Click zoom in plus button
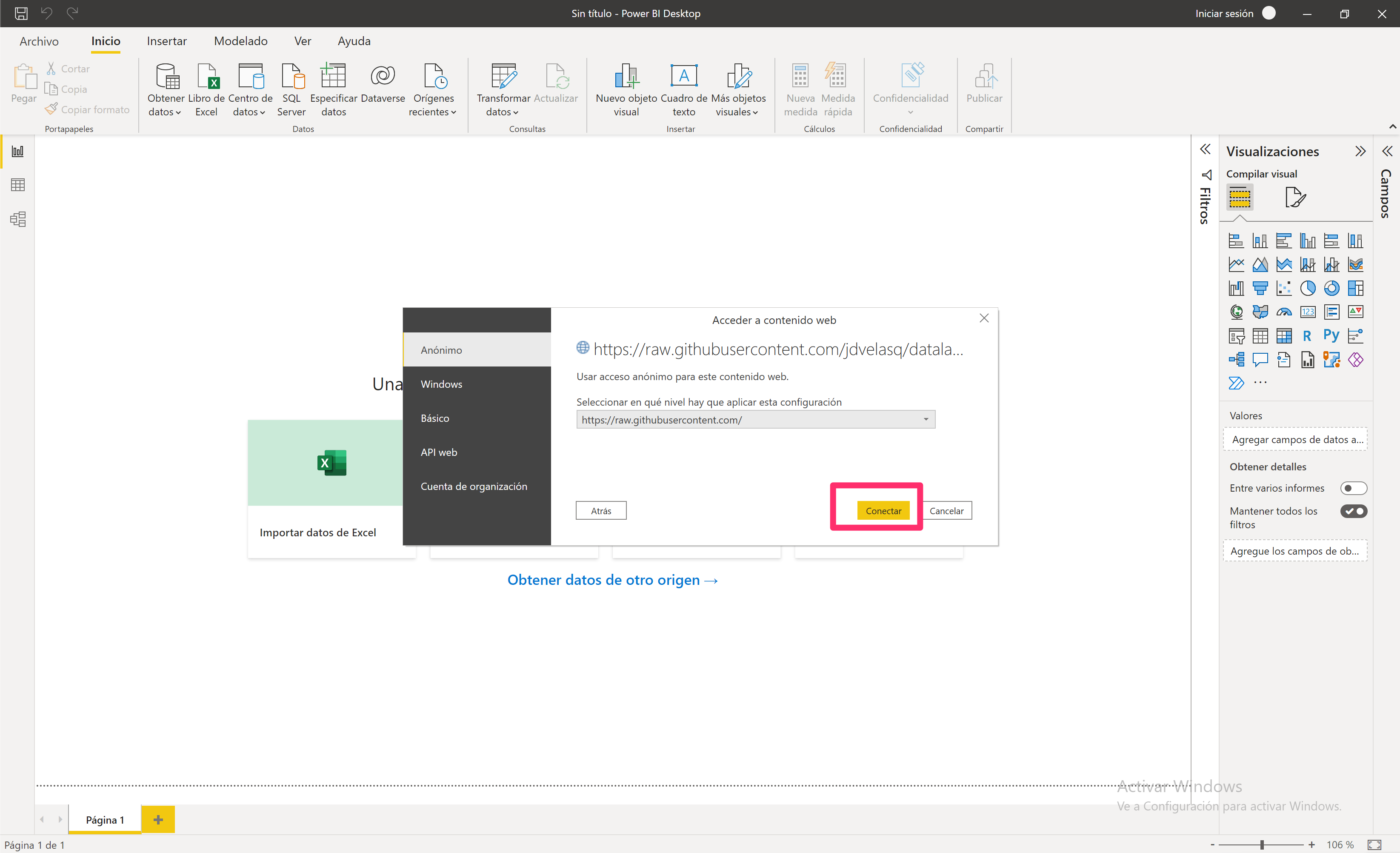 point(1311,845)
